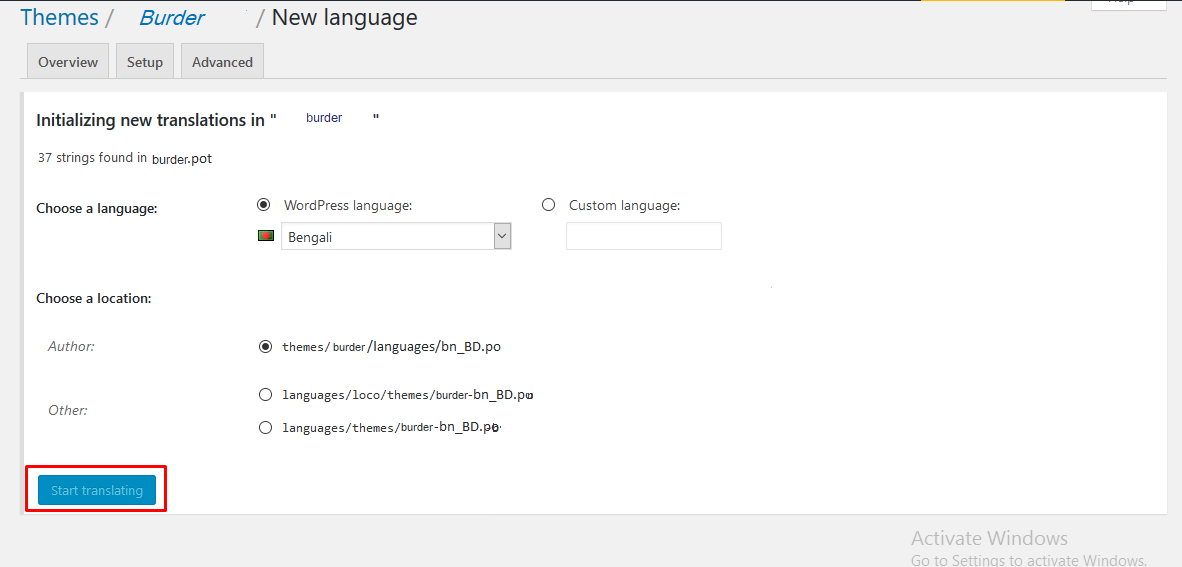Select the WordPress language radio button
The height and width of the screenshot is (567, 1182).
pos(264,204)
